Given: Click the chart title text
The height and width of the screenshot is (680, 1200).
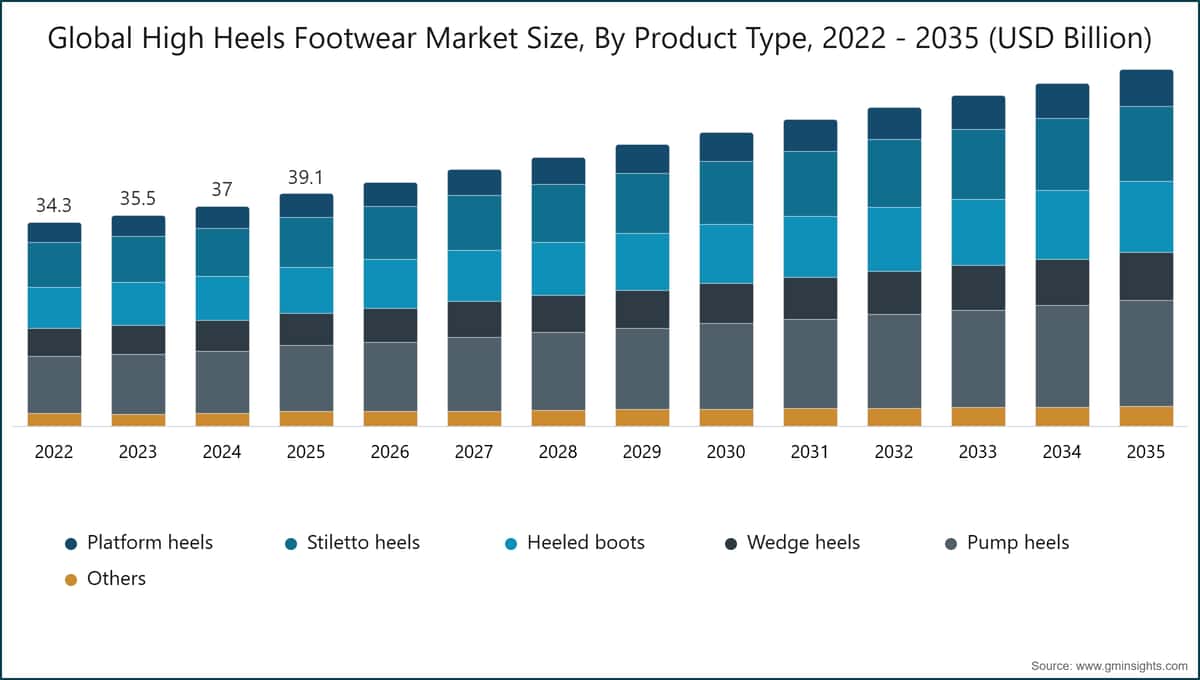Looking at the screenshot, I should click(x=600, y=39).
